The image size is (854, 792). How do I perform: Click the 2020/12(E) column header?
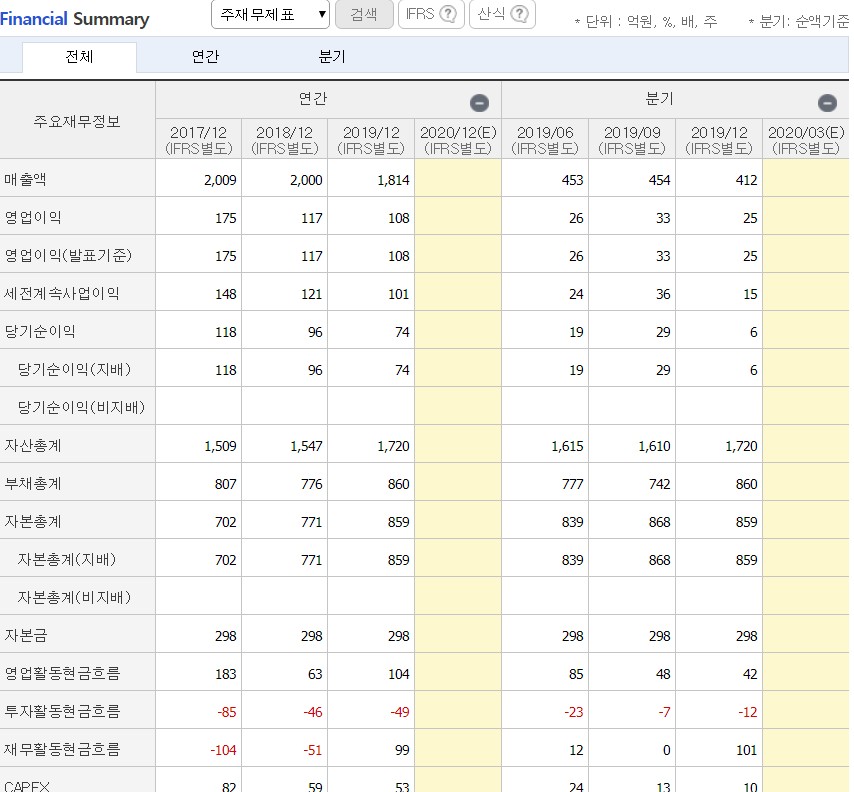coord(458,140)
